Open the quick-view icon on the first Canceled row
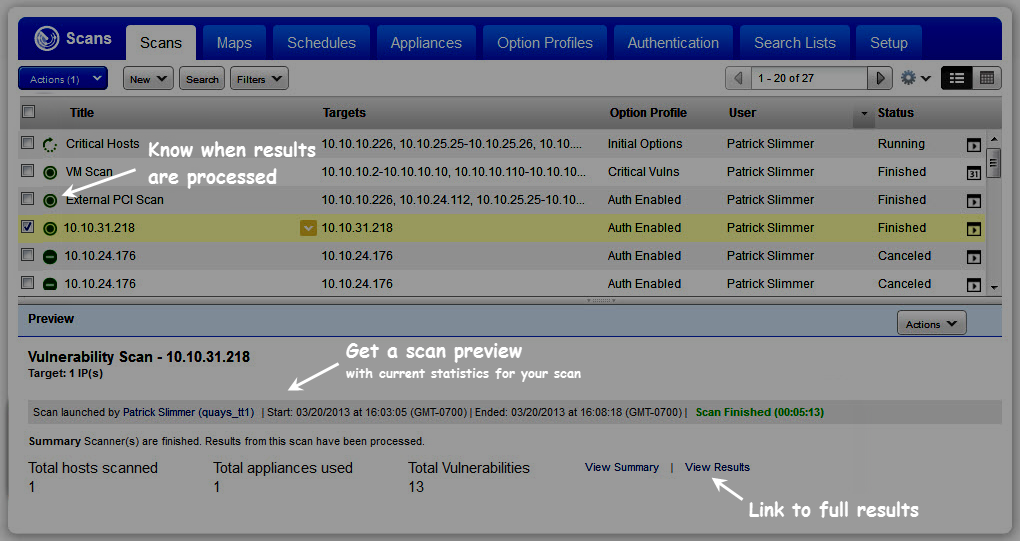The image size is (1020, 541). [974, 257]
